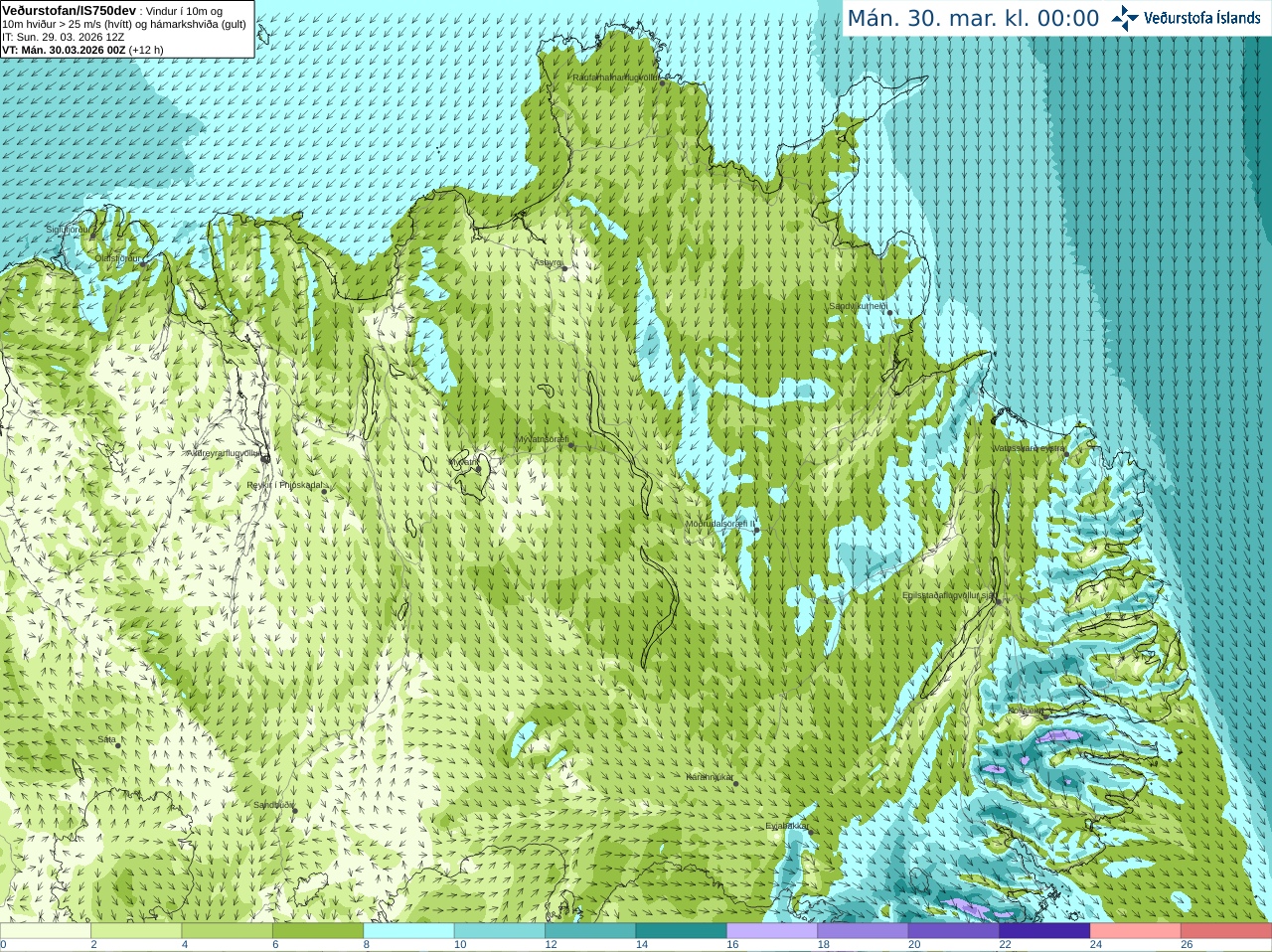1272x952 pixels.
Task: Click the VT valid time line in the info box
Action: pyautogui.click(x=82, y=50)
